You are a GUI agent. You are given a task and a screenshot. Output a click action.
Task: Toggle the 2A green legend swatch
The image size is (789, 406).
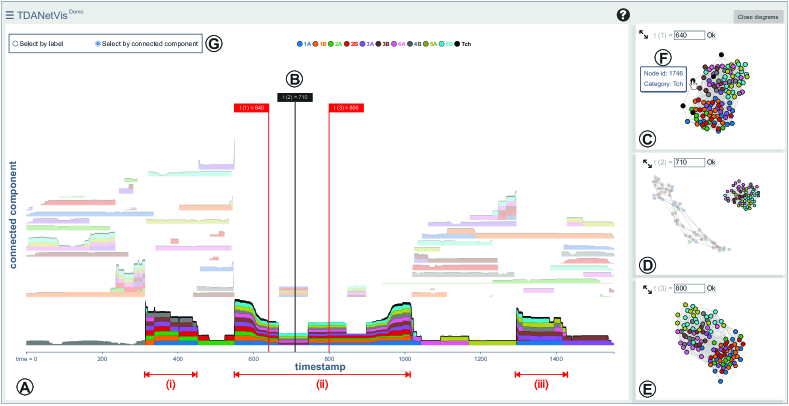click(331, 44)
